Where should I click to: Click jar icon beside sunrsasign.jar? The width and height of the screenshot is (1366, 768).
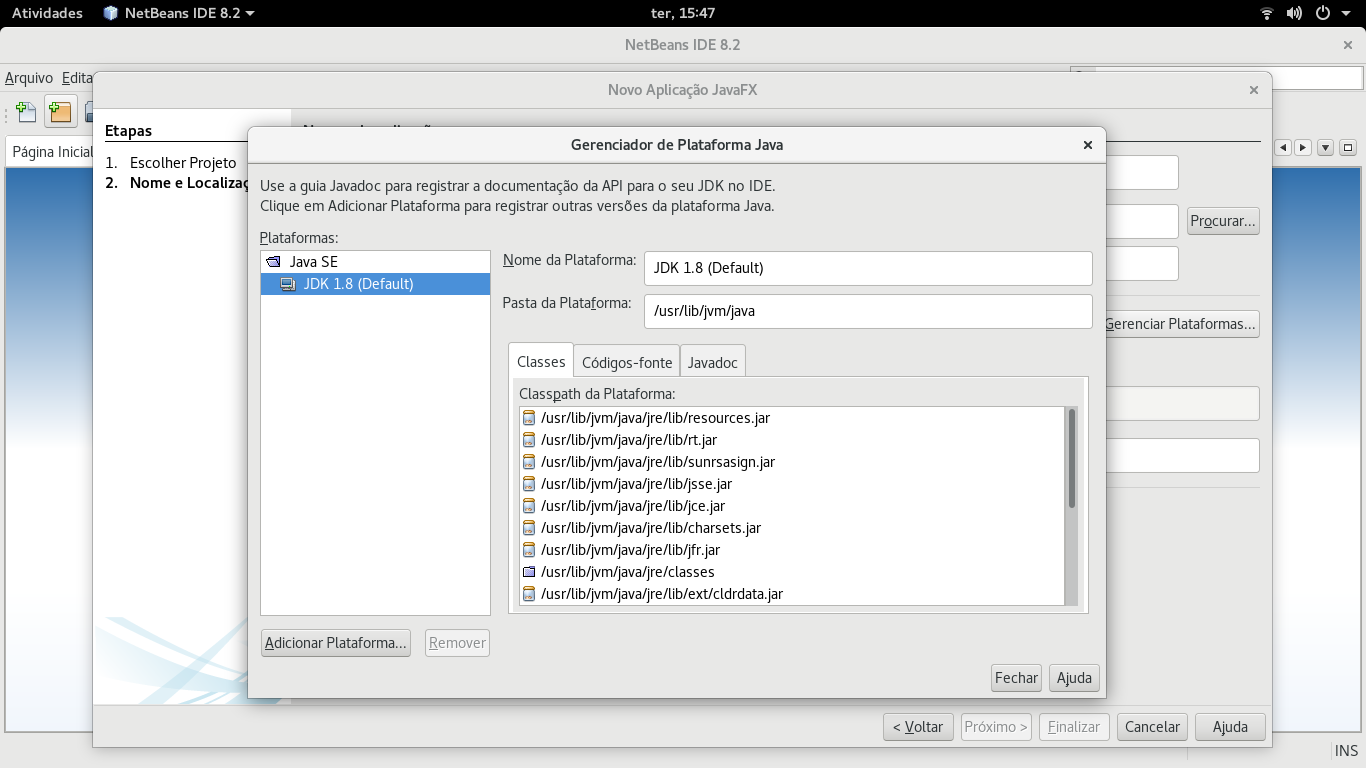pyautogui.click(x=529, y=462)
